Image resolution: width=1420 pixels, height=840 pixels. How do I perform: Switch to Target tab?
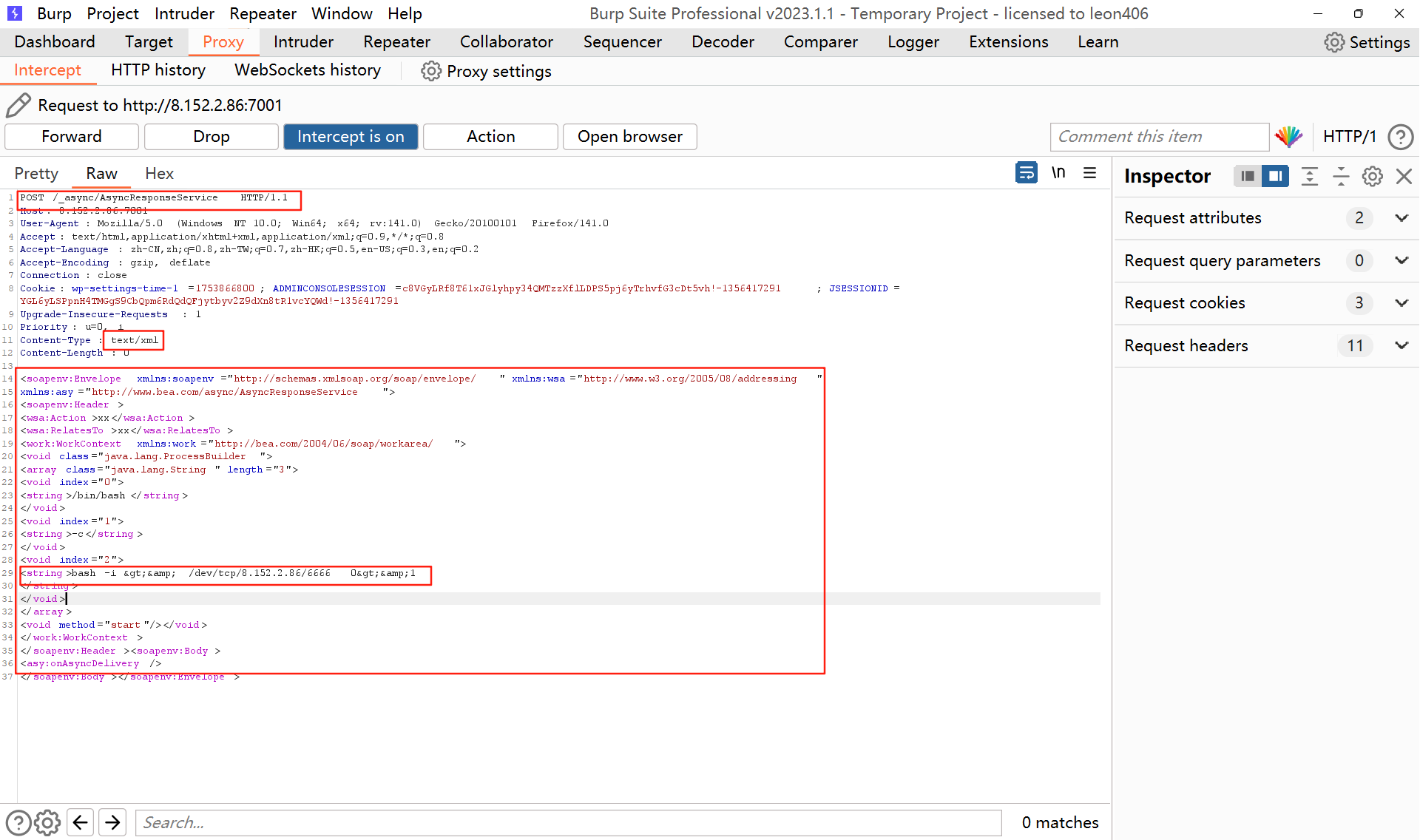[149, 42]
